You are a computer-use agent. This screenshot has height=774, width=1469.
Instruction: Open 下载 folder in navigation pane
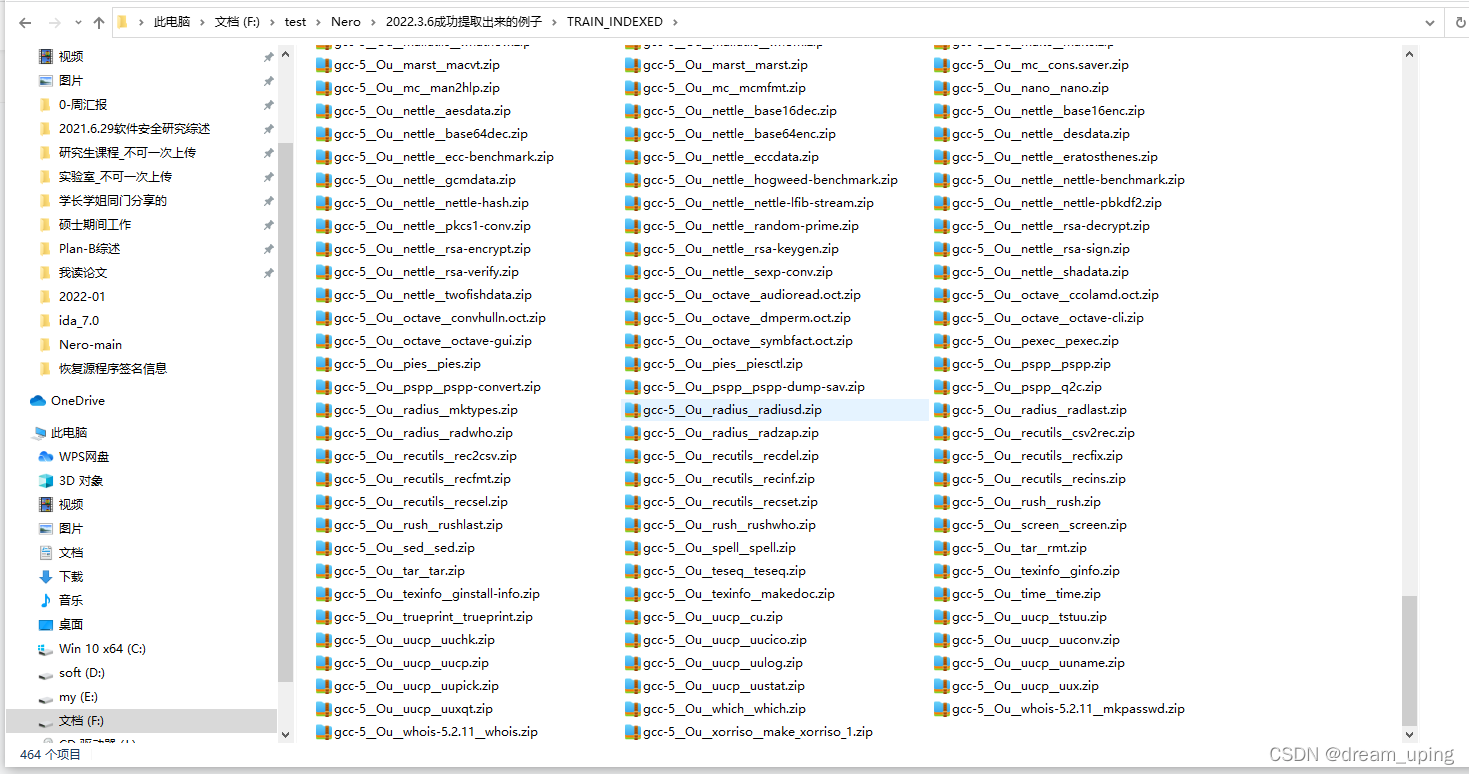pyautogui.click(x=71, y=577)
